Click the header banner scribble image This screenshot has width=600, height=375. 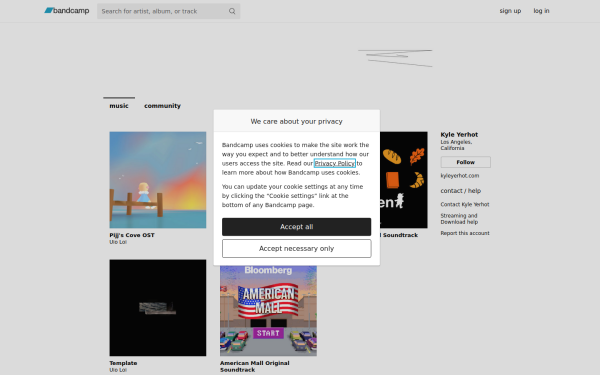pyautogui.click(x=395, y=58)
